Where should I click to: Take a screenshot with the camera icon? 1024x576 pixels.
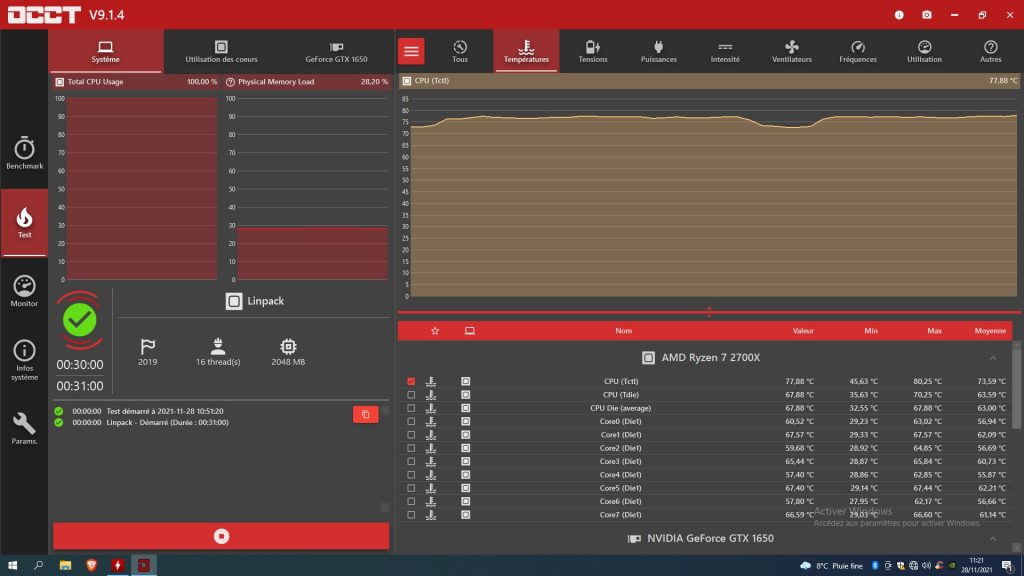(927, 15)
